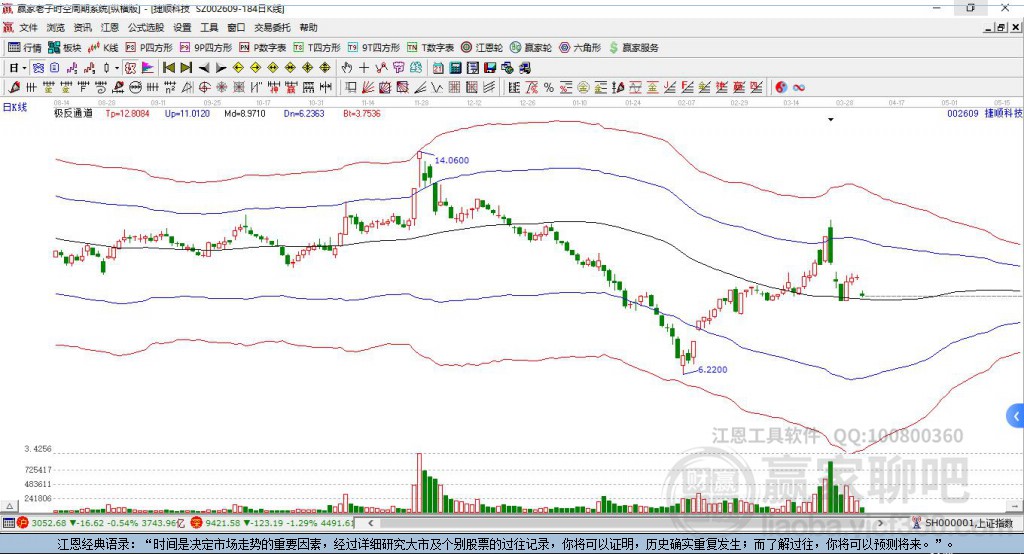Screen dimensions: 1024x554
Task: Open the 公式选股 menu
Action: [x=146, y=27]
